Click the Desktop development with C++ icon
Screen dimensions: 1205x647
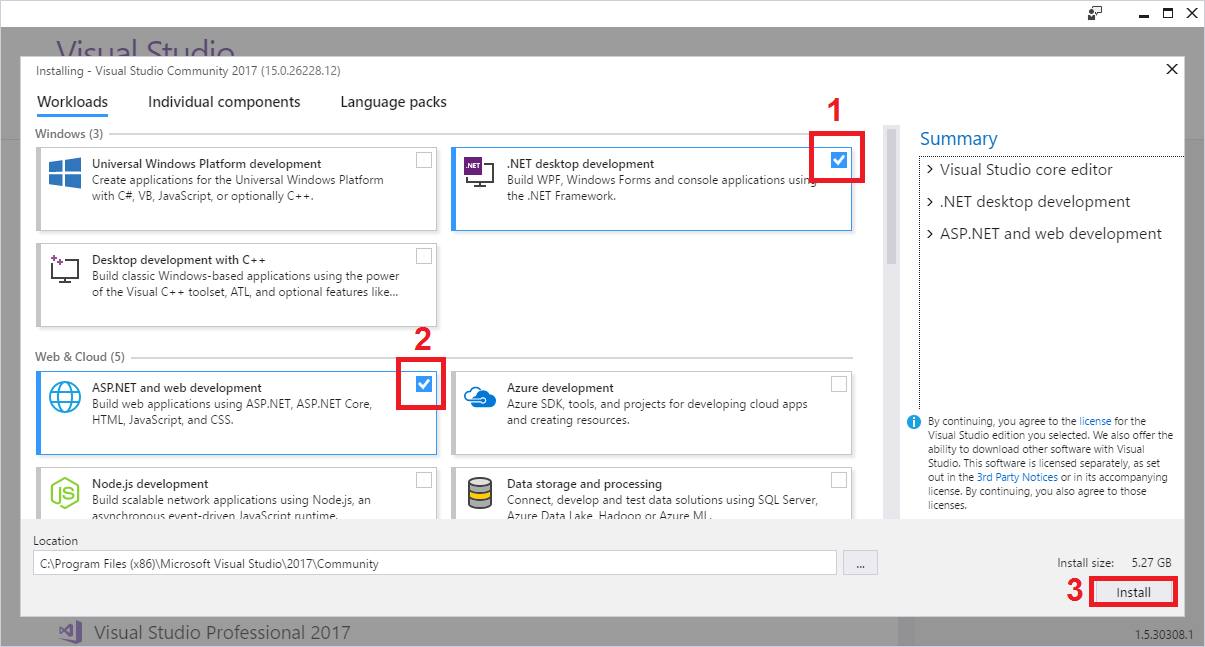click(65, 268)
